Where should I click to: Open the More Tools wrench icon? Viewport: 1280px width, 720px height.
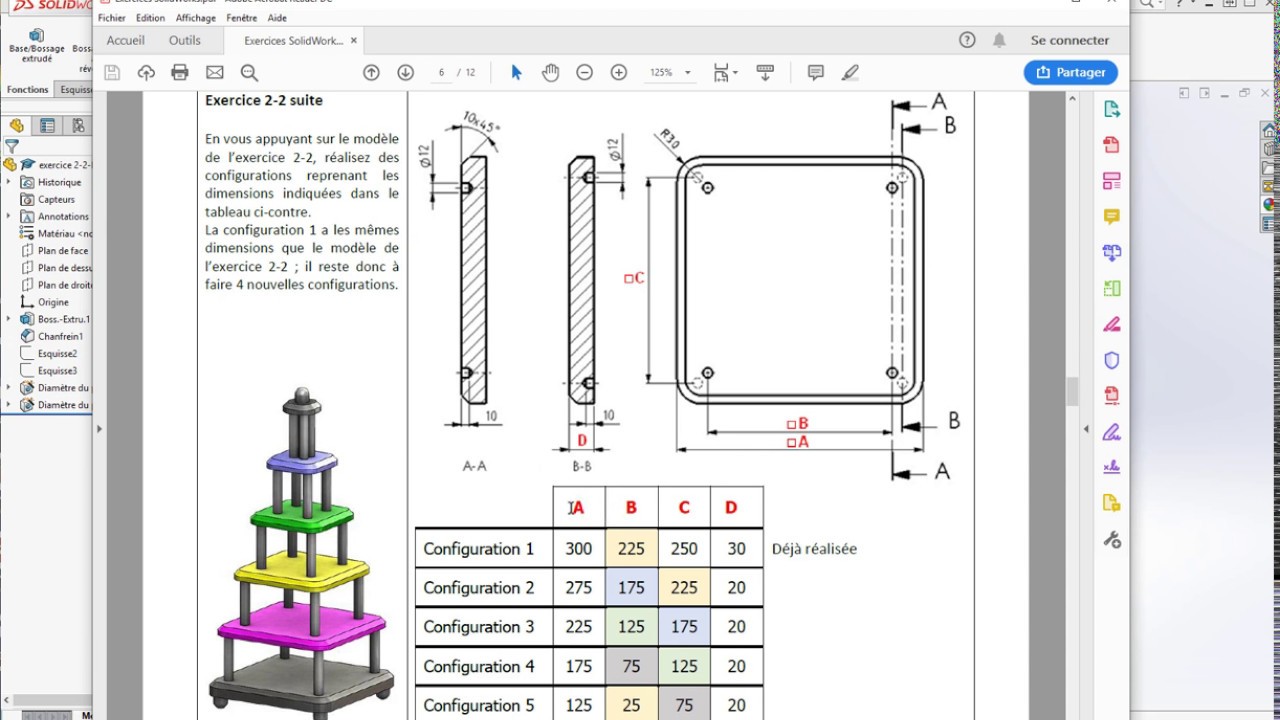(1111, 540)
